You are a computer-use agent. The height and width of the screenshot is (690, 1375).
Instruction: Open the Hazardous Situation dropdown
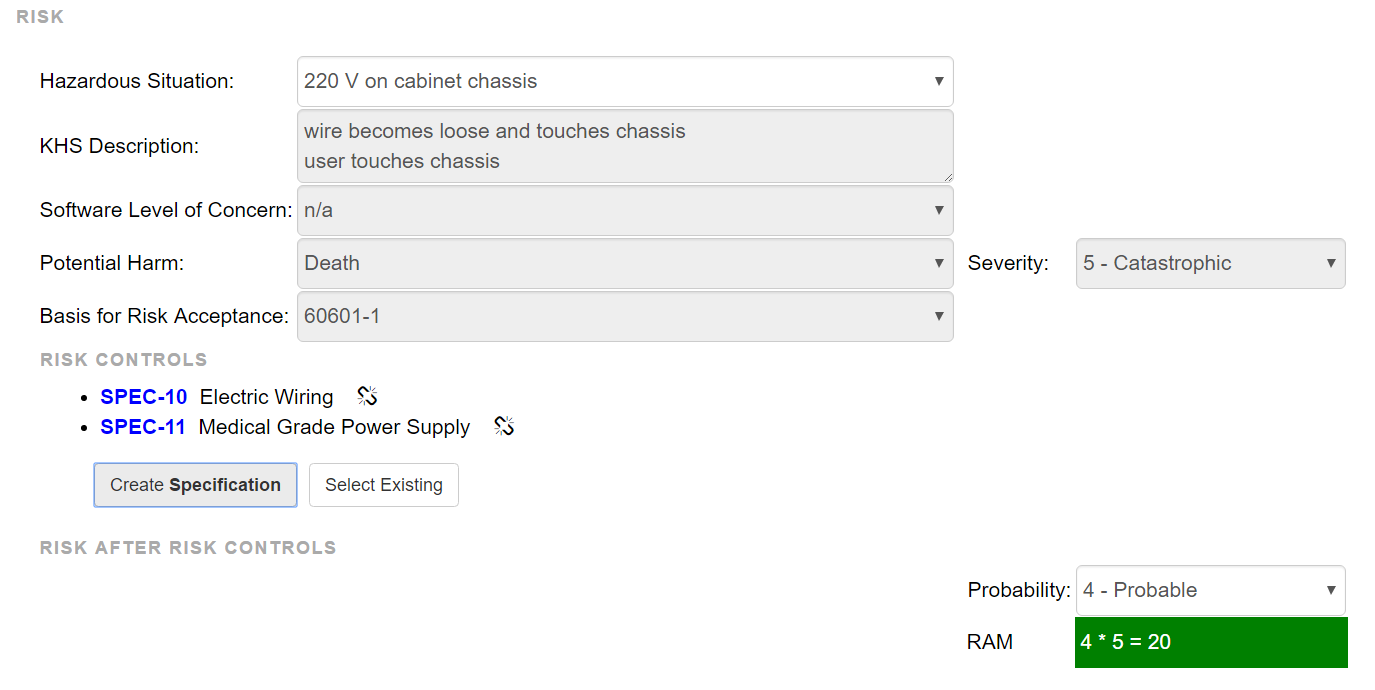pyautogui.click(x=625, y=81)
